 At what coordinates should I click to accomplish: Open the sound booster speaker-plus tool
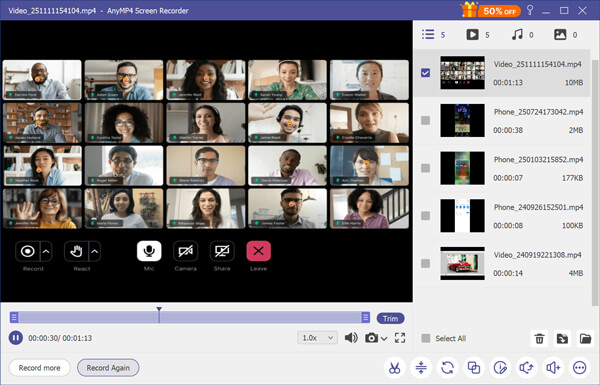pos(553,368)
